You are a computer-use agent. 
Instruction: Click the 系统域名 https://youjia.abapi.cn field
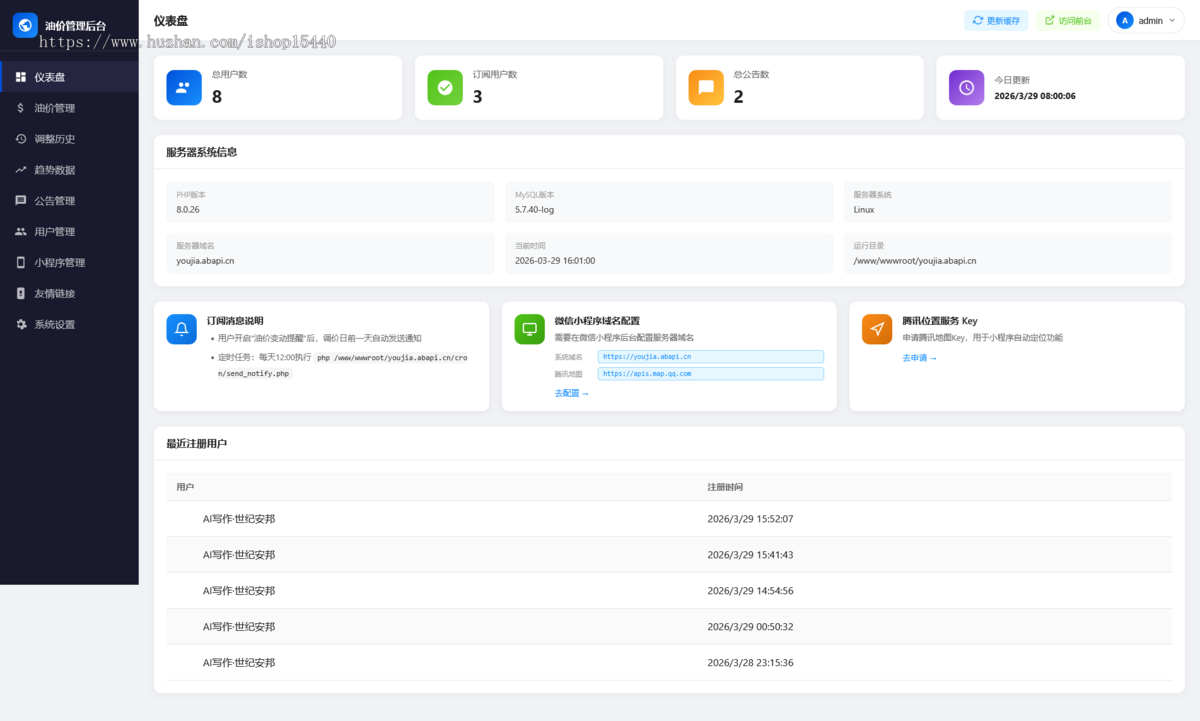click(x=711, y=356)
